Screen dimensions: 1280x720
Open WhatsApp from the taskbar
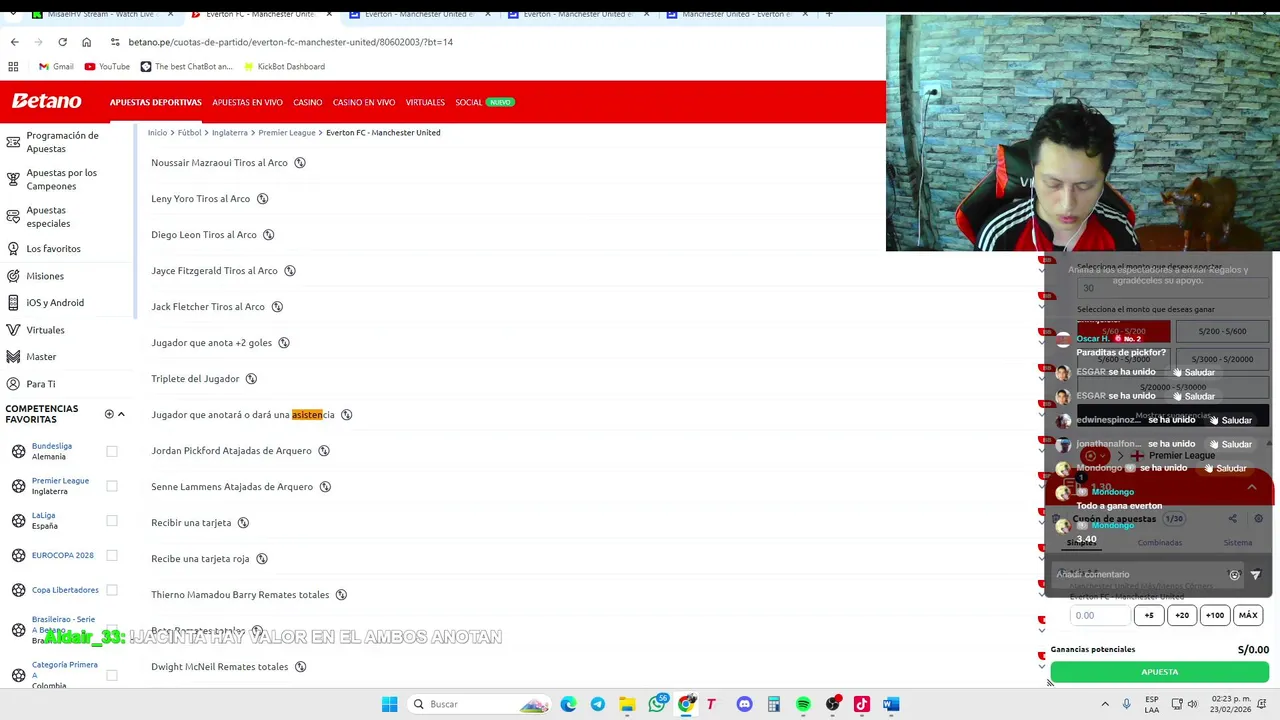coord(656,704)
